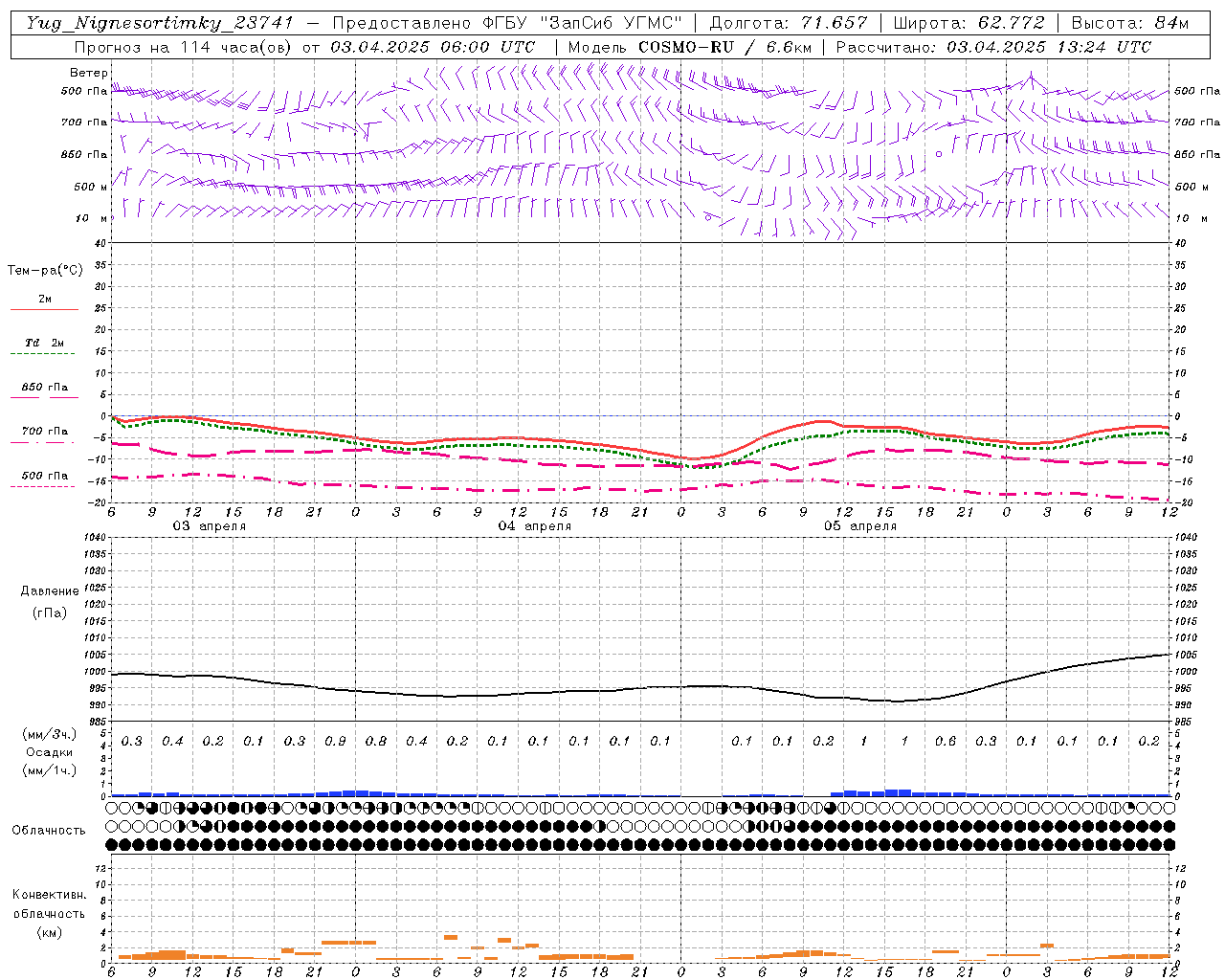Click the 03 апреля date label
This screenshot has width=1225, height=980.
click(x=209, y=526)
